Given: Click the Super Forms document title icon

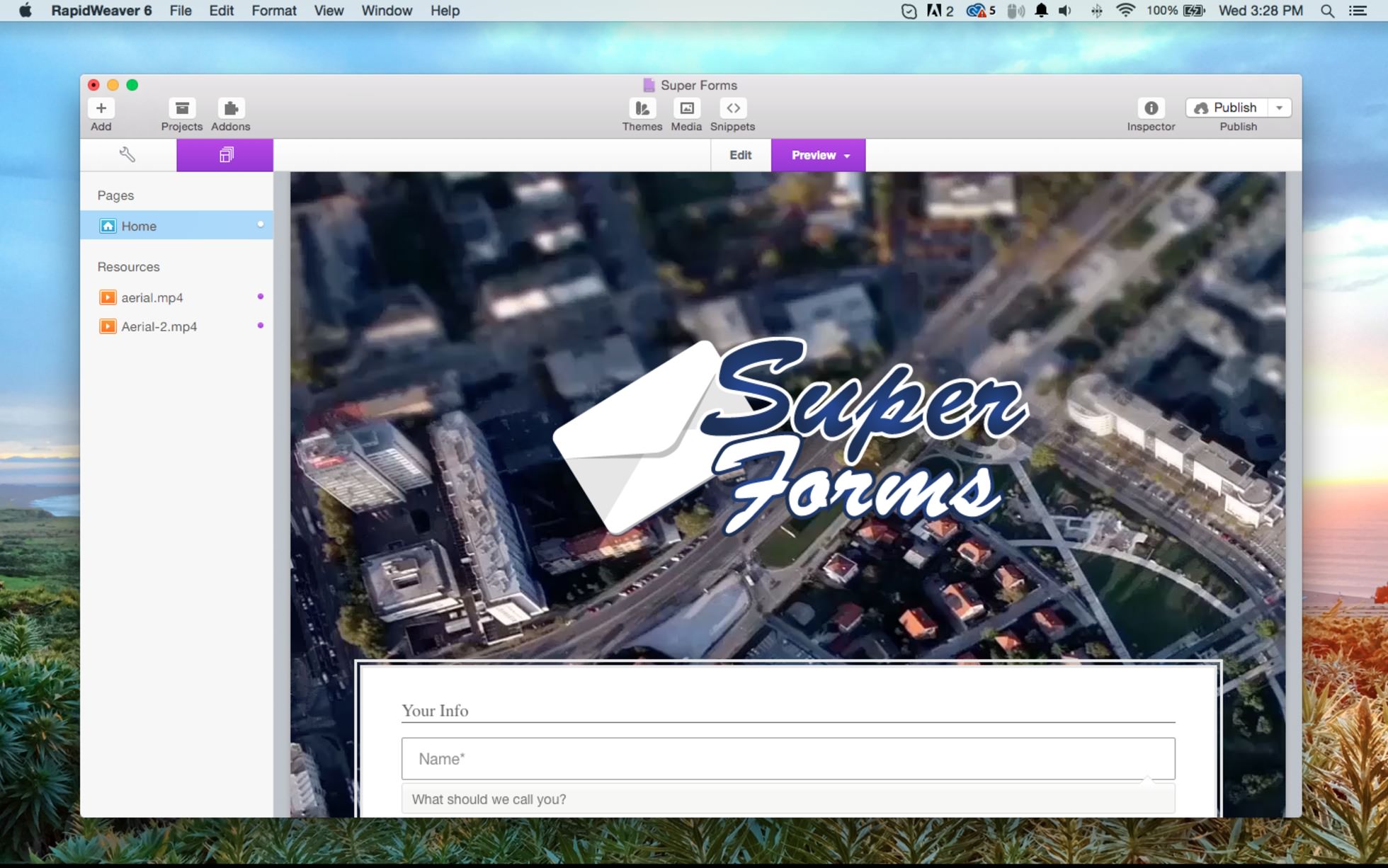Looking at the screenshot, I should (649, 85).
